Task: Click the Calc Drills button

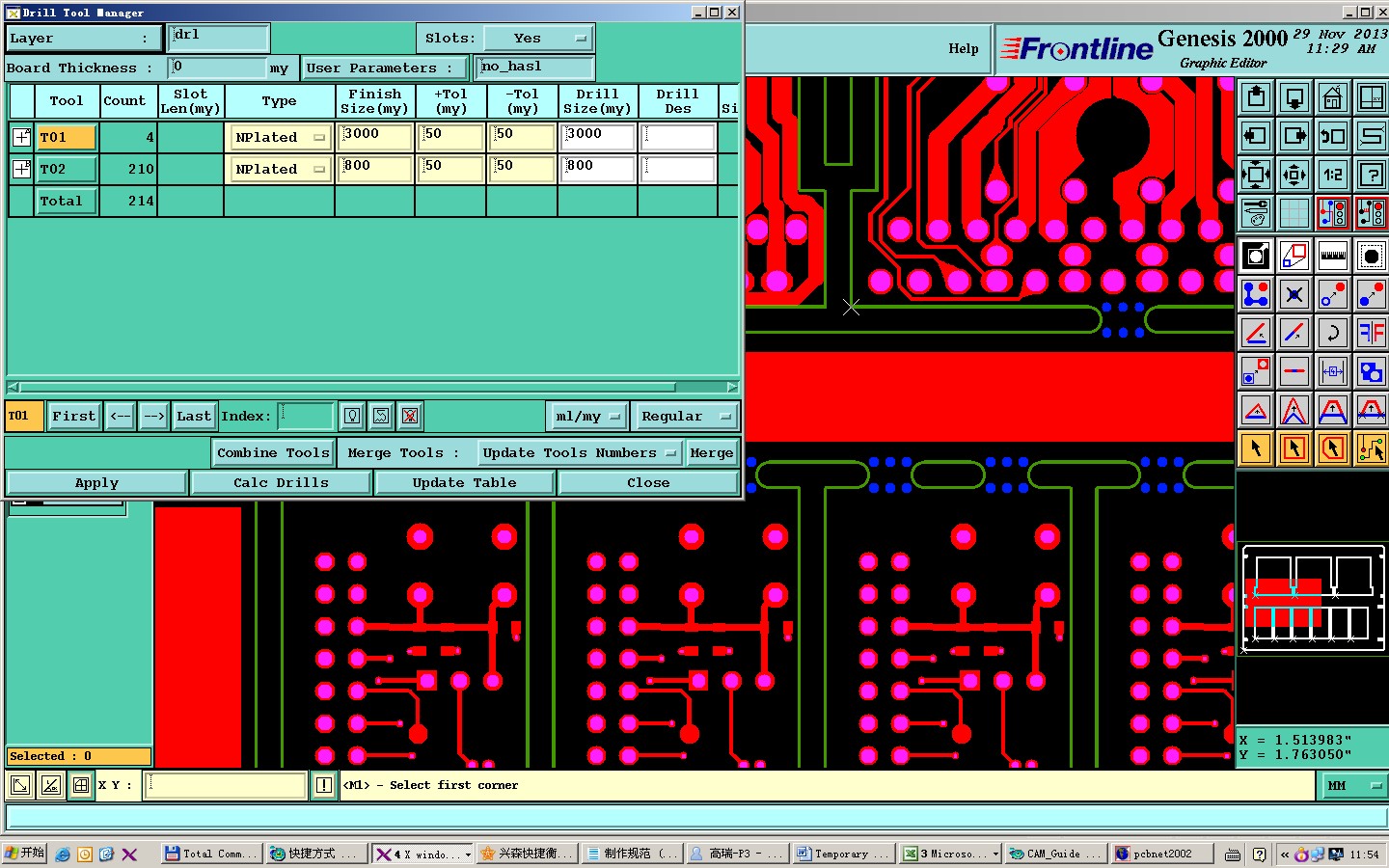Action: (x=281, y=482)
